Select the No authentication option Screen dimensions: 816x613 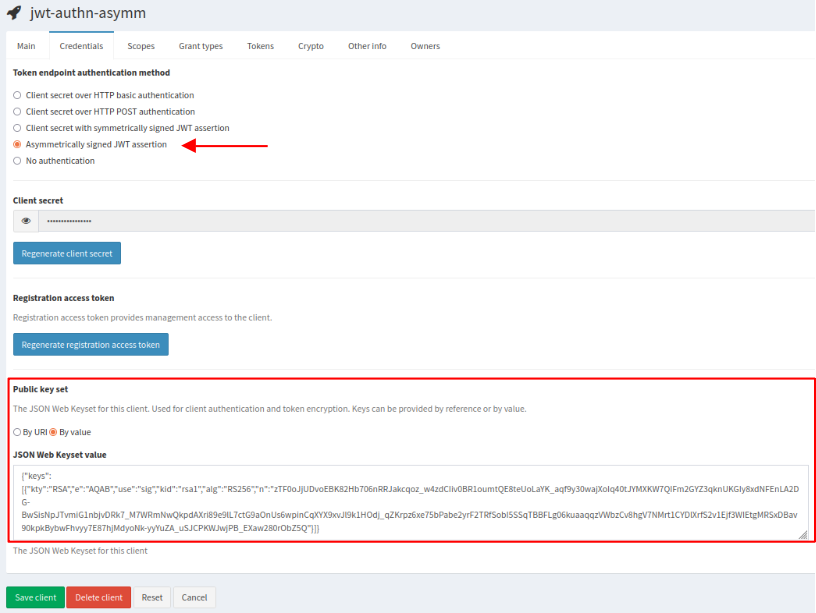coord(17,161)
